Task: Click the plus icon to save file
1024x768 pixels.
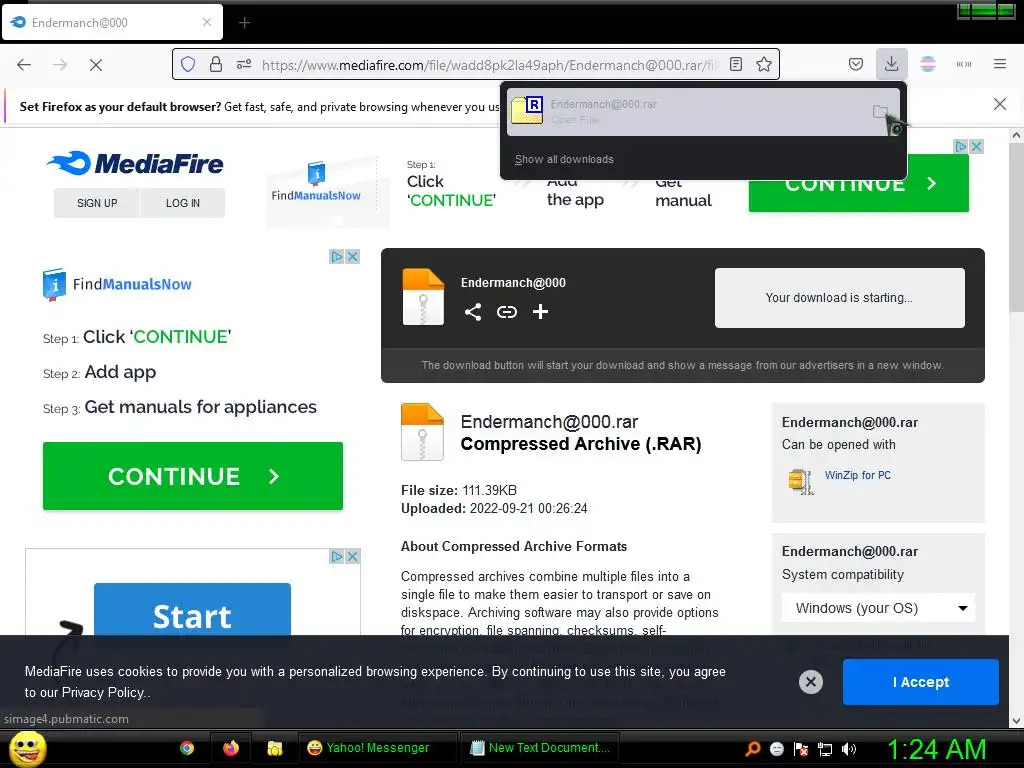Action: (540, 312)
